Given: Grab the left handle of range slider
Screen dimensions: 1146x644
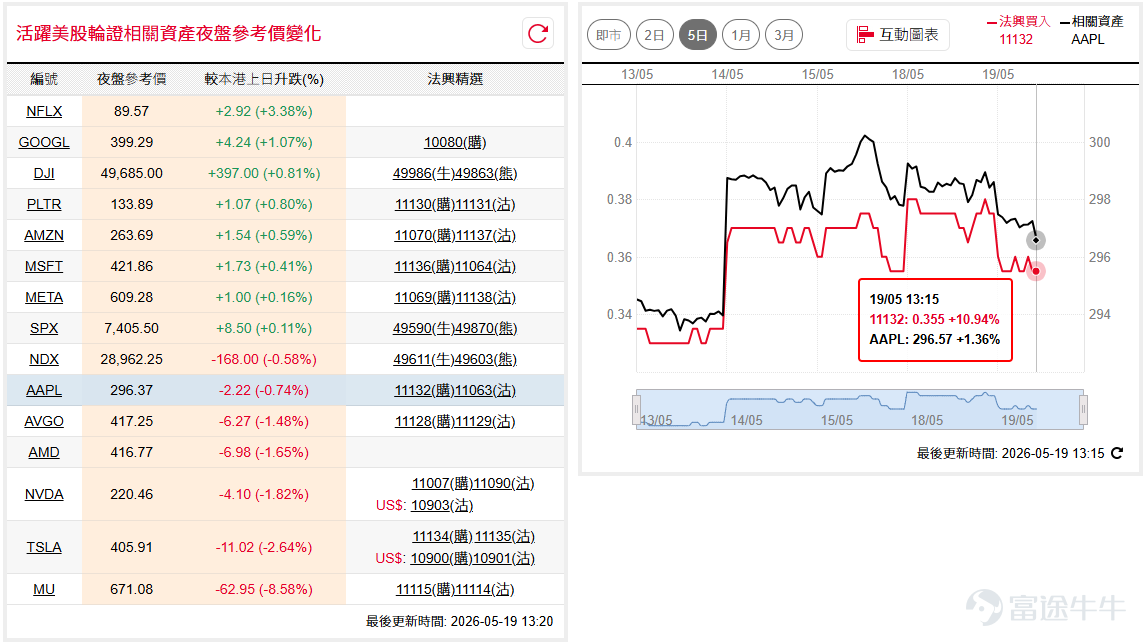Looking at the screenshot, I should tap(637, 409).
